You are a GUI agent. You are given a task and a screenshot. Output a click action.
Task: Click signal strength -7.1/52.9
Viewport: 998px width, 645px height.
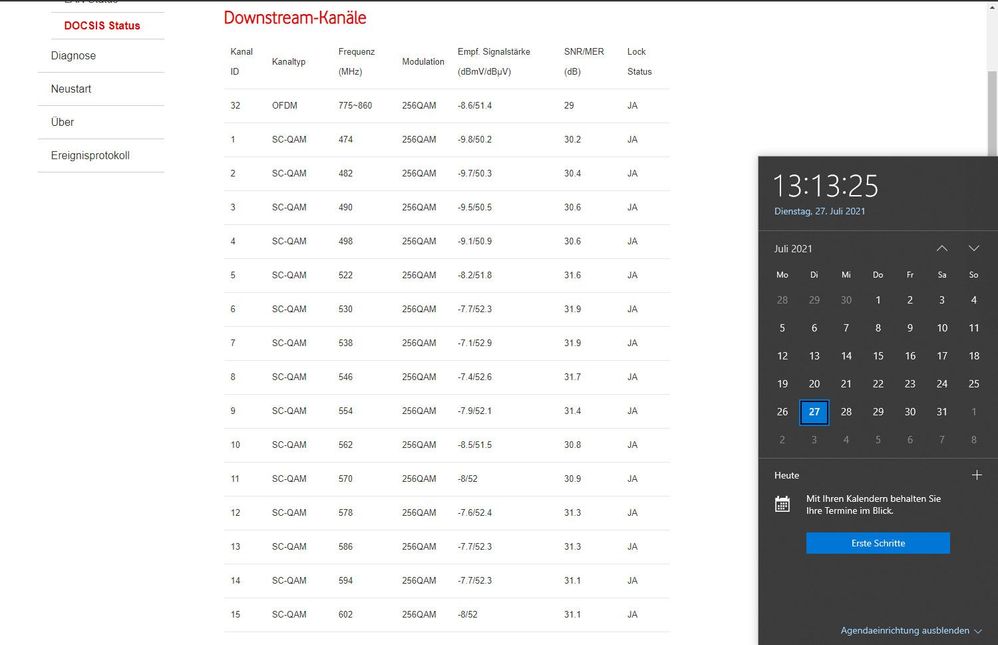click(x=474, y=343)
